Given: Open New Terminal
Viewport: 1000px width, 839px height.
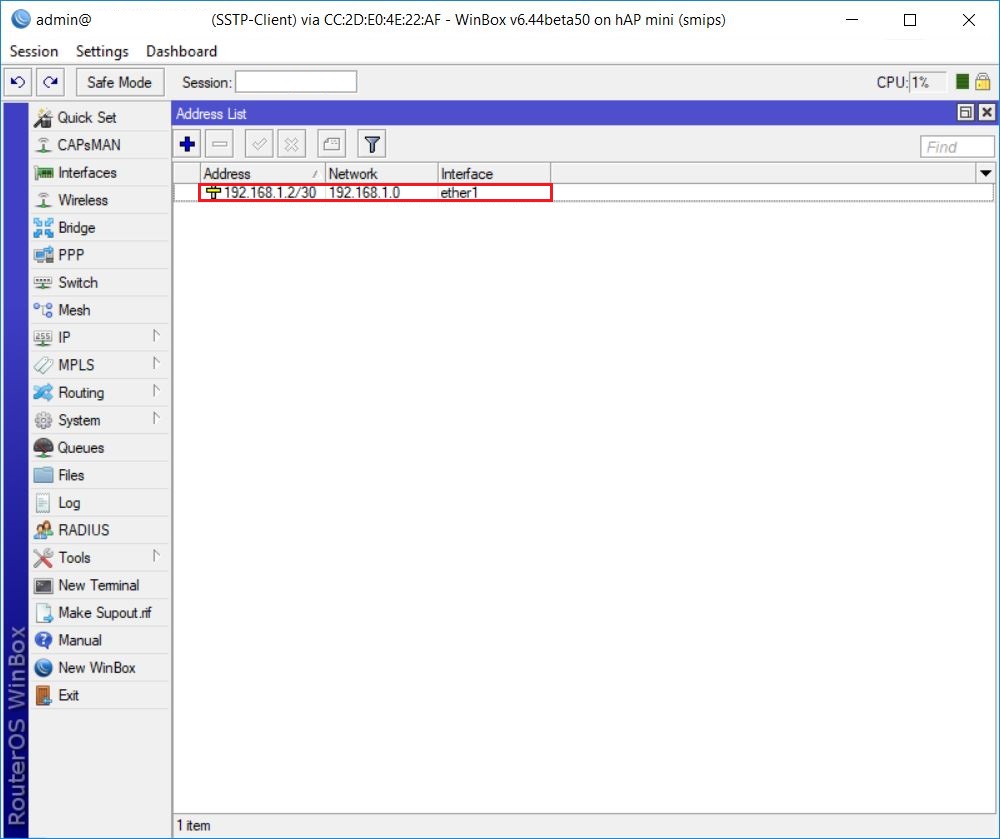Looking at the screenshot, I should pyautogui.click(x=100, y=585).
